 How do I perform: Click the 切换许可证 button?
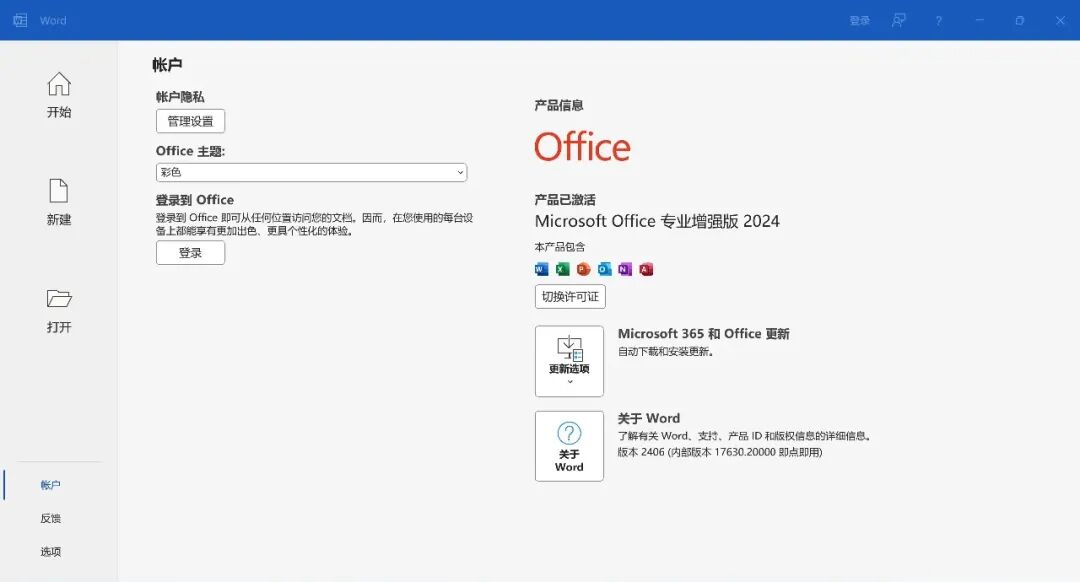tap(570, 297)
